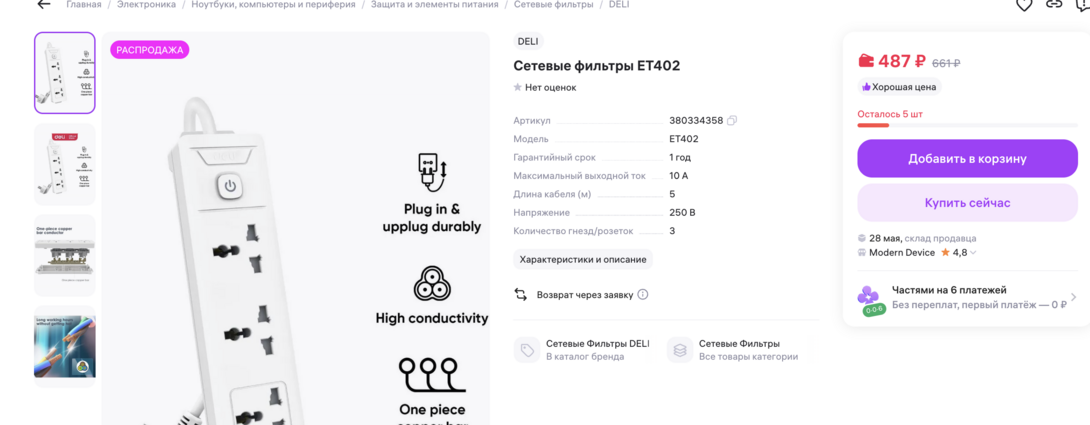
Task: Click warranty value 1 год
Action: click(680, 157)
